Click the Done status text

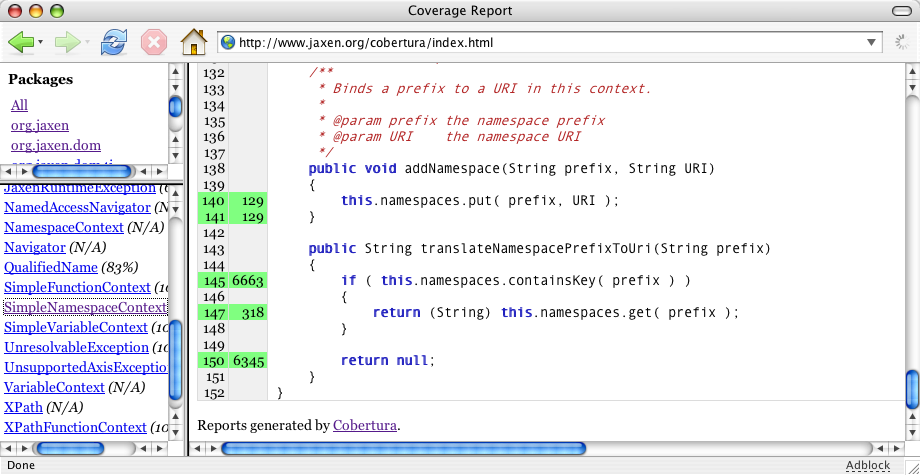point(21,466)
